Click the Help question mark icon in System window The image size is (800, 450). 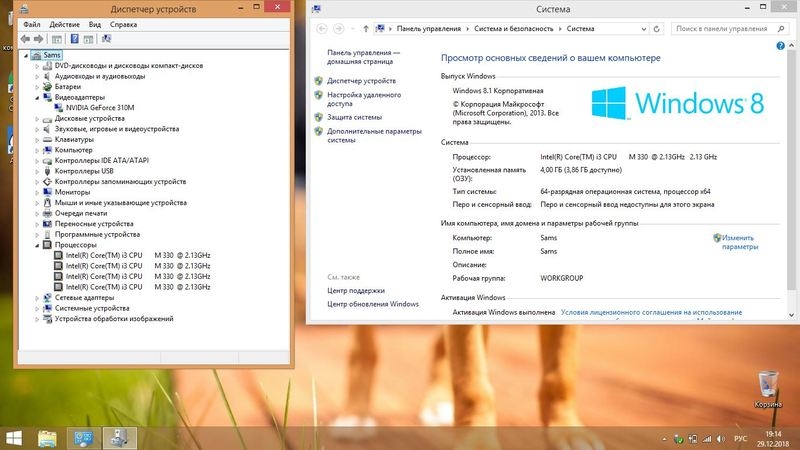780,46
